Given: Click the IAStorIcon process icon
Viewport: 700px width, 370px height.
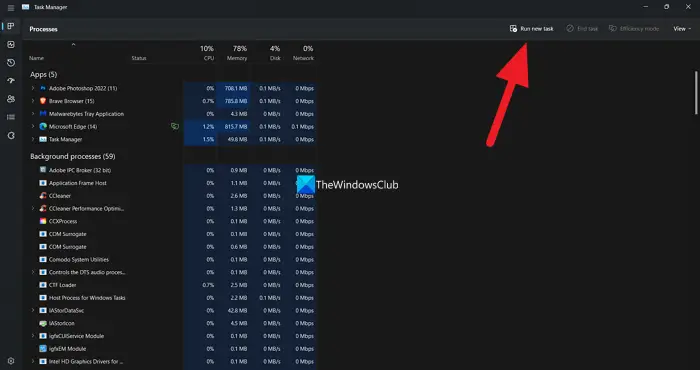Looking at the screenshot, I should click(43, 323).
